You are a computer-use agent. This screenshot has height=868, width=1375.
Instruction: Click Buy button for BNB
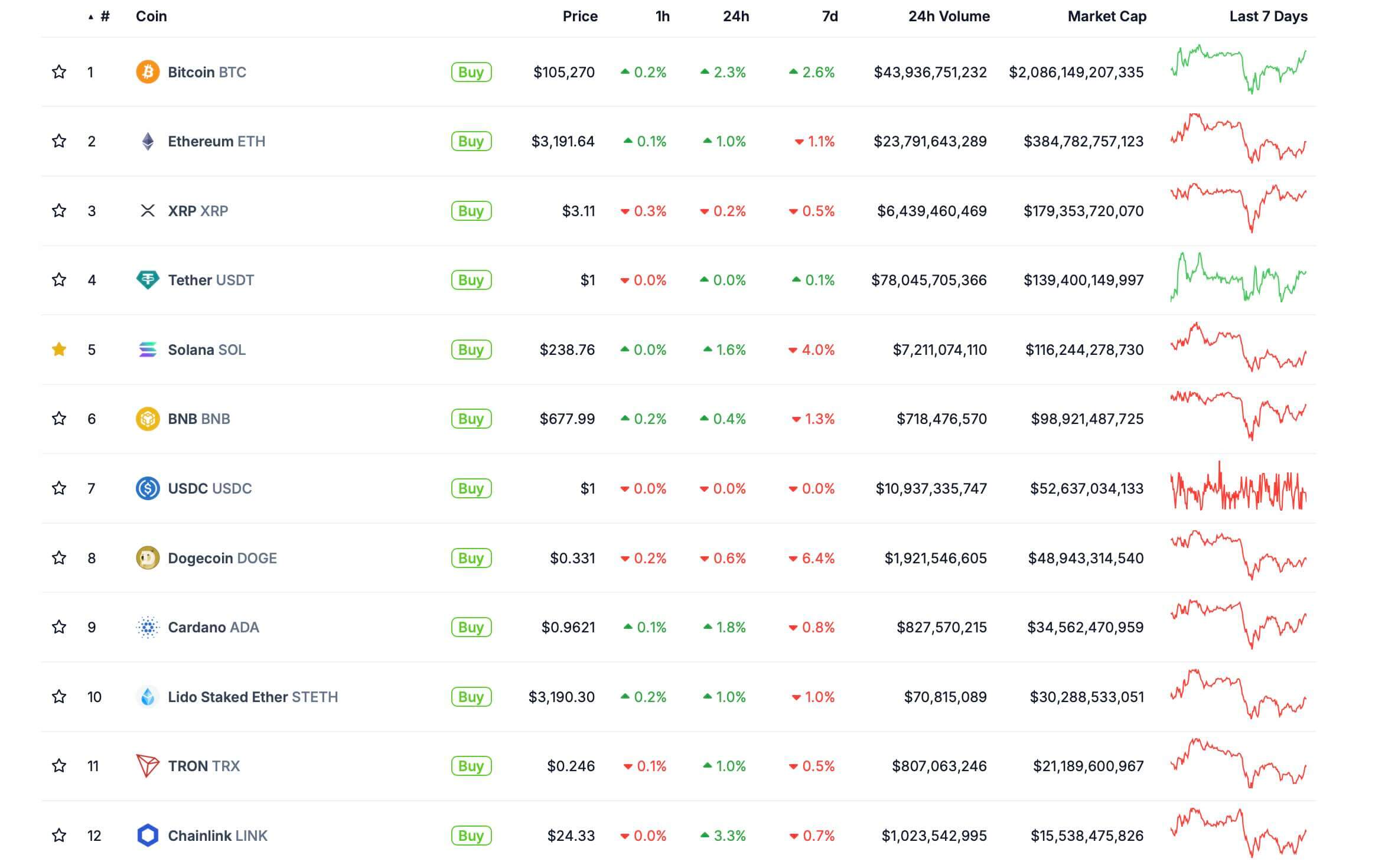coord(471,419)
